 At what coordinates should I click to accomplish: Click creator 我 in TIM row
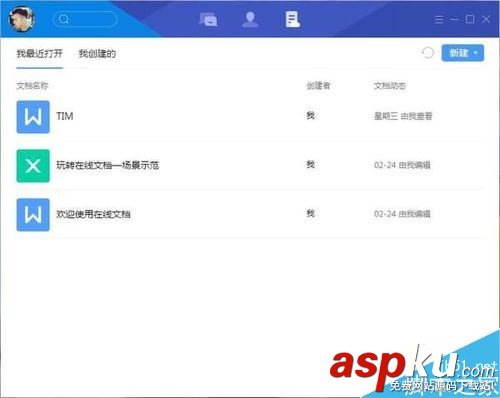(311, 115)
